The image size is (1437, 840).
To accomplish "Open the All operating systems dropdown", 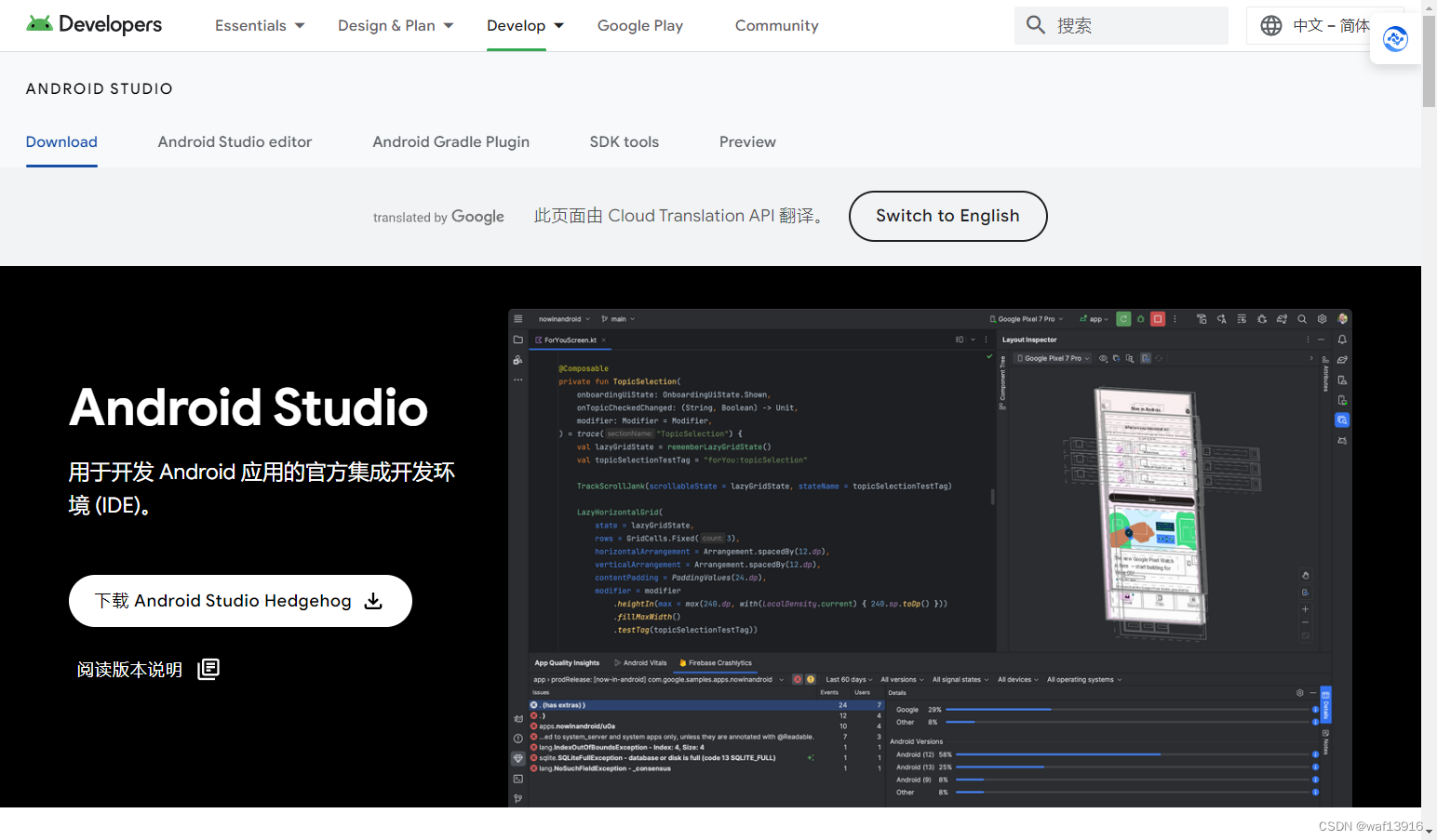I will point(1084,679).
